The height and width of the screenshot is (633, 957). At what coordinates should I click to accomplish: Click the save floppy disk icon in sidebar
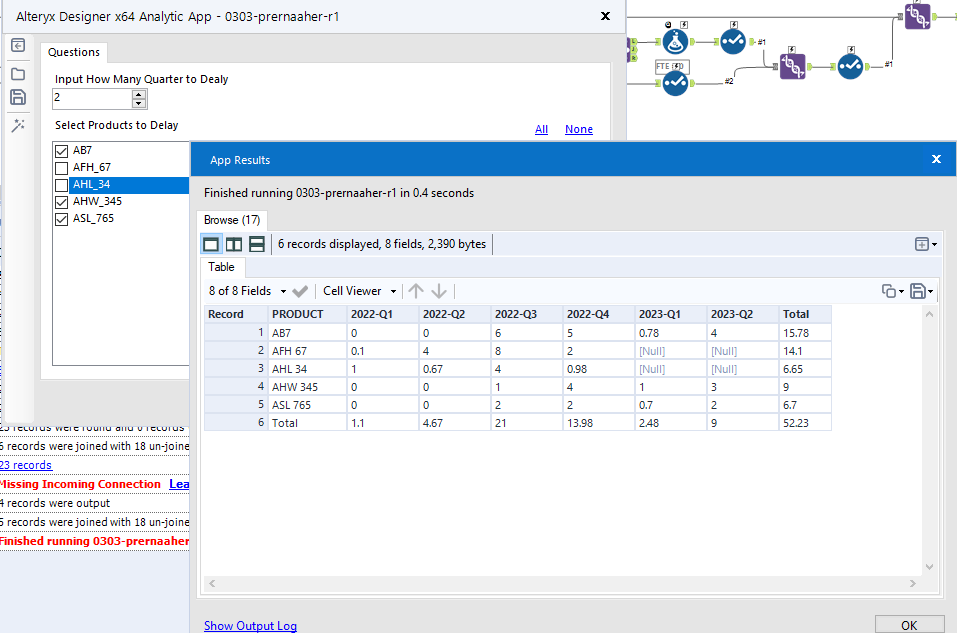point(18,97)
